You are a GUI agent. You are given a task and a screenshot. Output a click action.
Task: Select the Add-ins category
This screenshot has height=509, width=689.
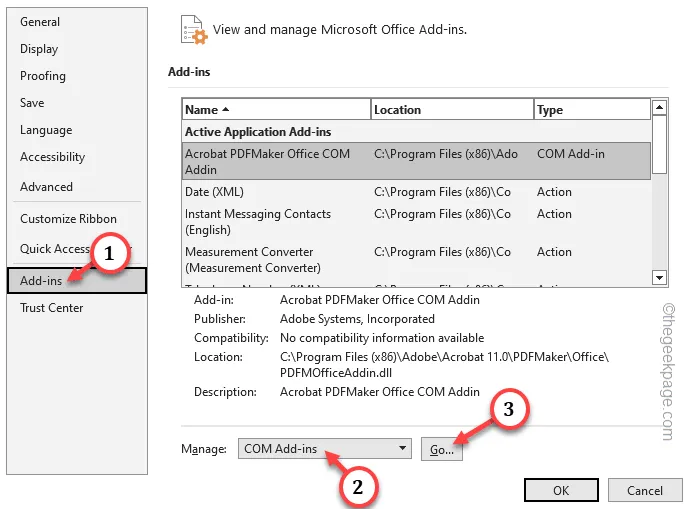(77, 280)
